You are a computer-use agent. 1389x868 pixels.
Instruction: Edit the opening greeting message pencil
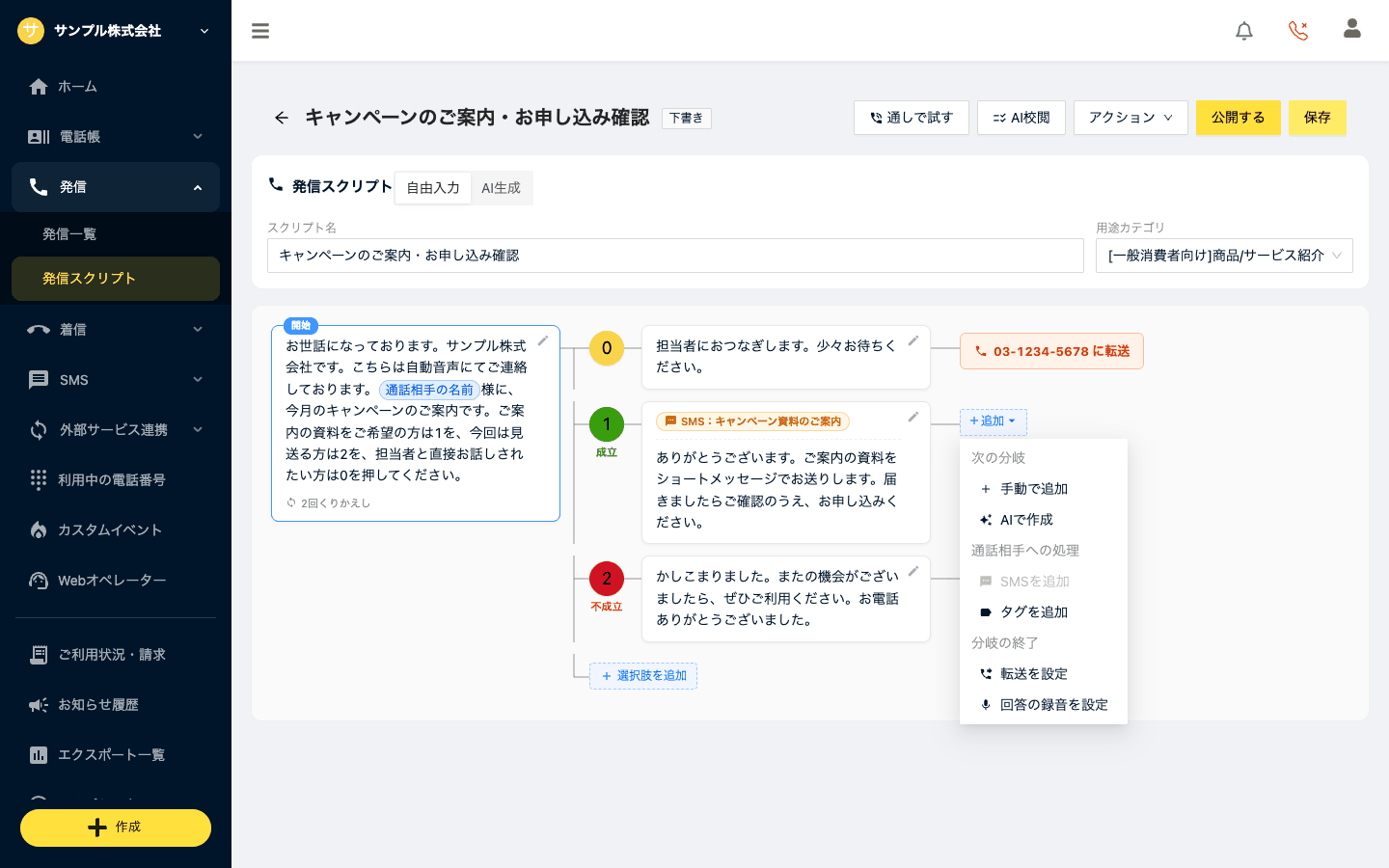[543, 340]
